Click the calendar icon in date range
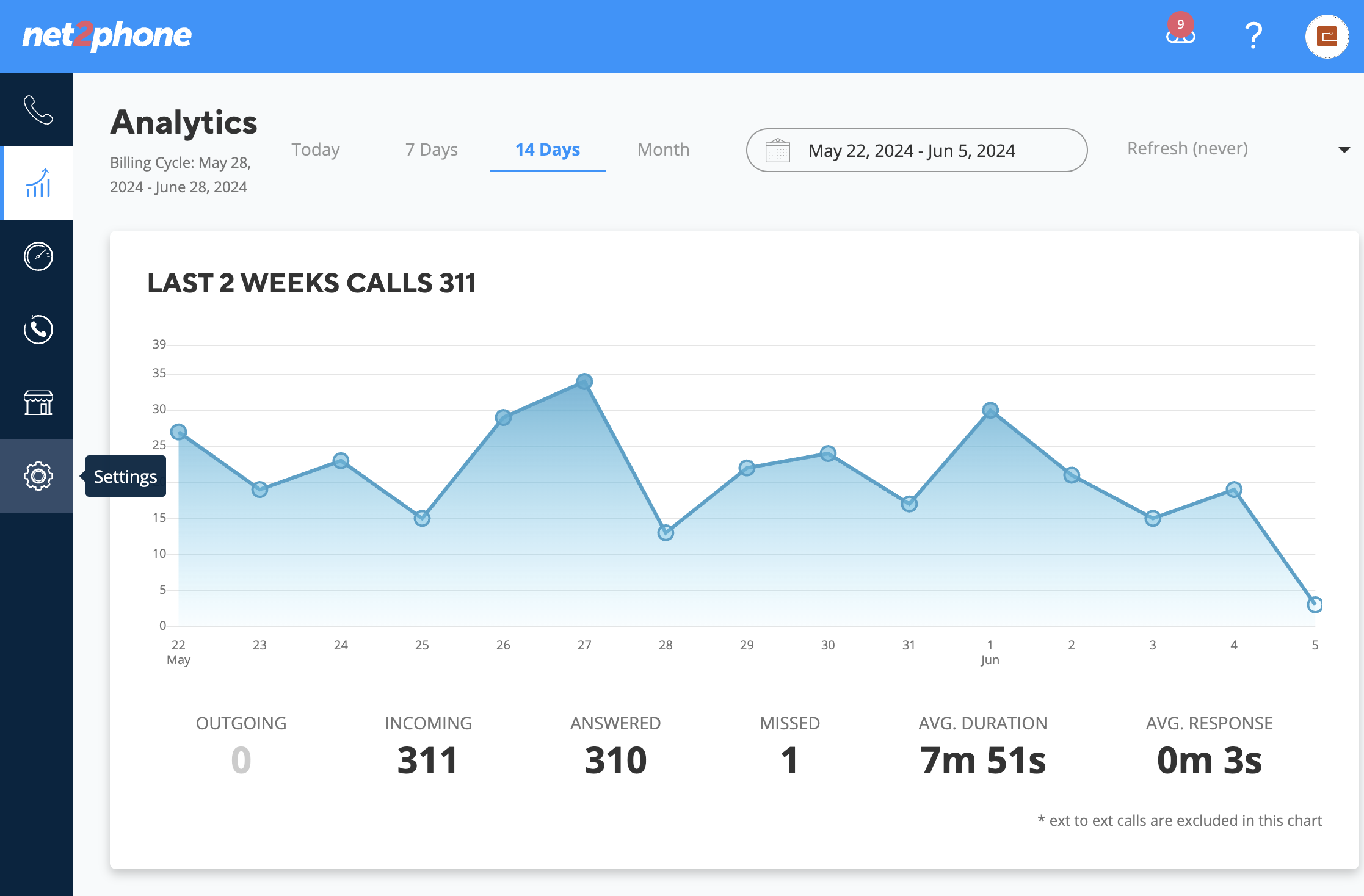 tap(778, 150)
